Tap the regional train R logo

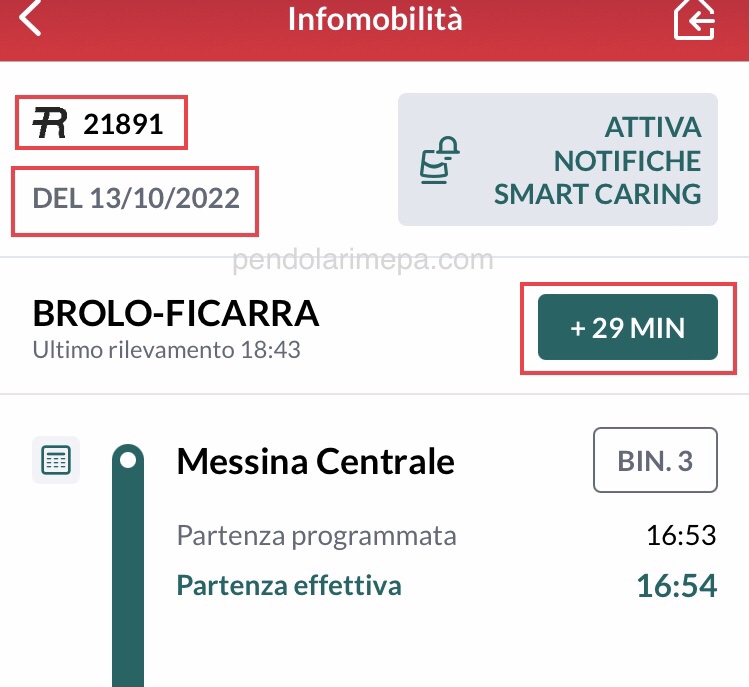tap(50, 124)
